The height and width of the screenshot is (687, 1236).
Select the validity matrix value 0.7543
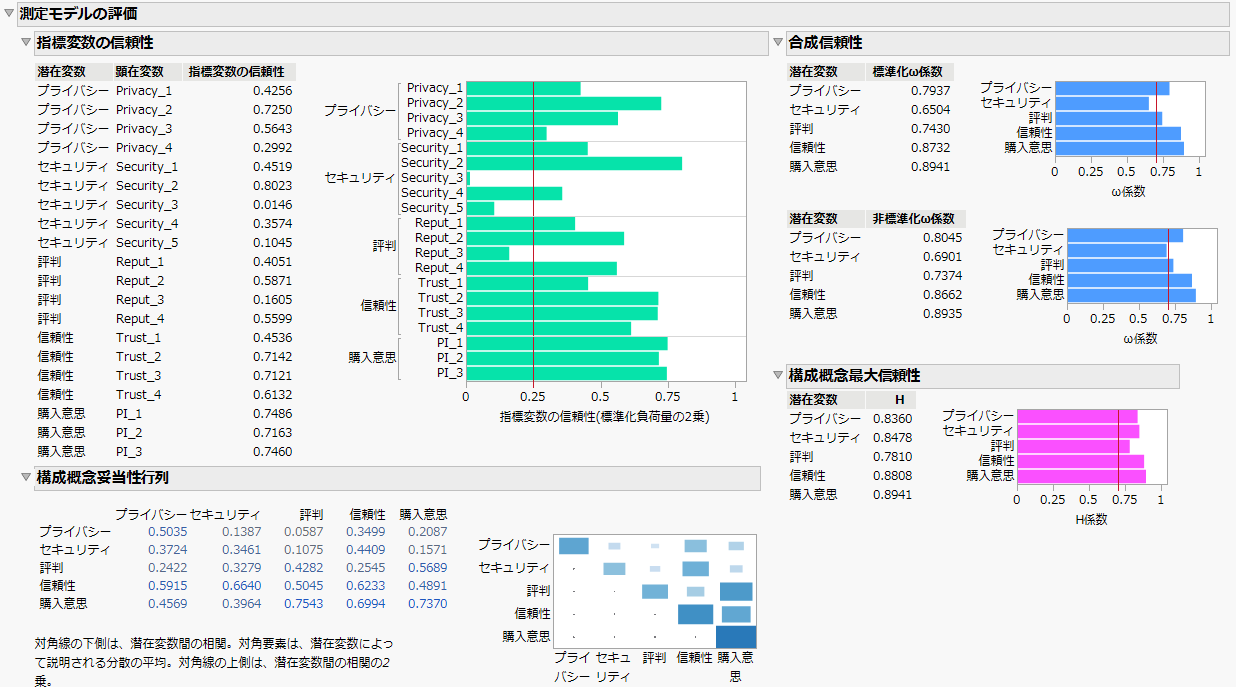point(304,604)
